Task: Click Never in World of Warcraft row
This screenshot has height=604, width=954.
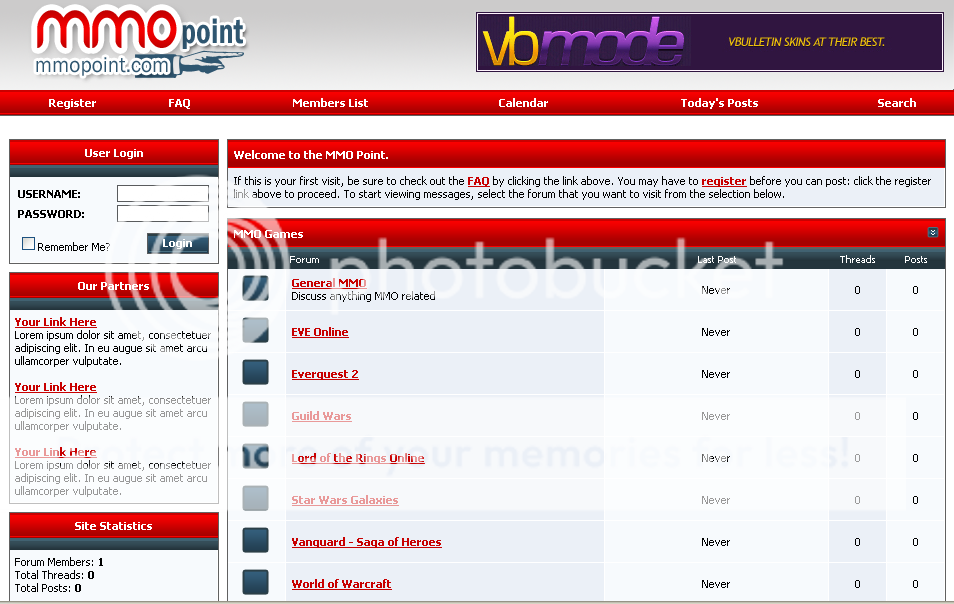Action: (x=716, y=584)
